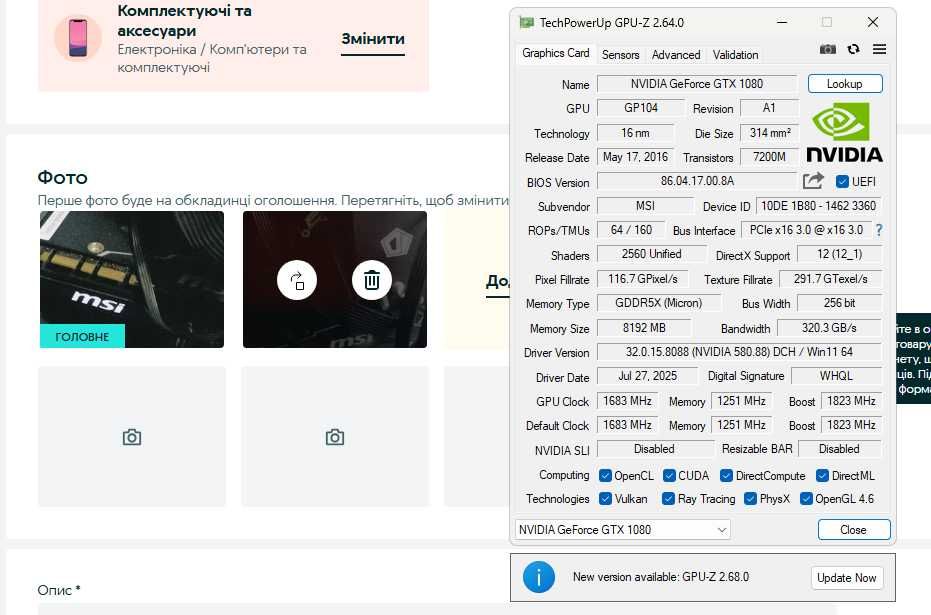Click the Driver Date value Jul 27, 2025
Image resolution: width=931 pixels, height=615 pixels.
(x=647, y=376)
